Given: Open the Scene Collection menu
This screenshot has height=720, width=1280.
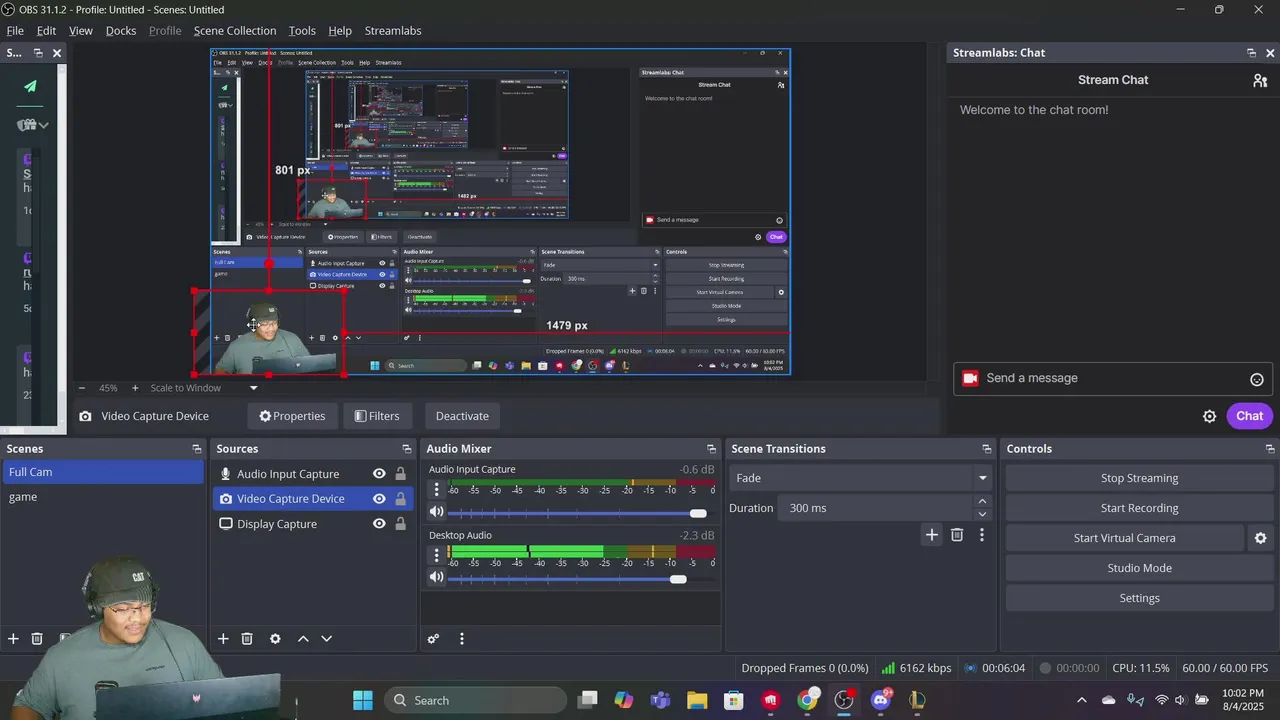Looking at the screenshot, I should (235, 31).
